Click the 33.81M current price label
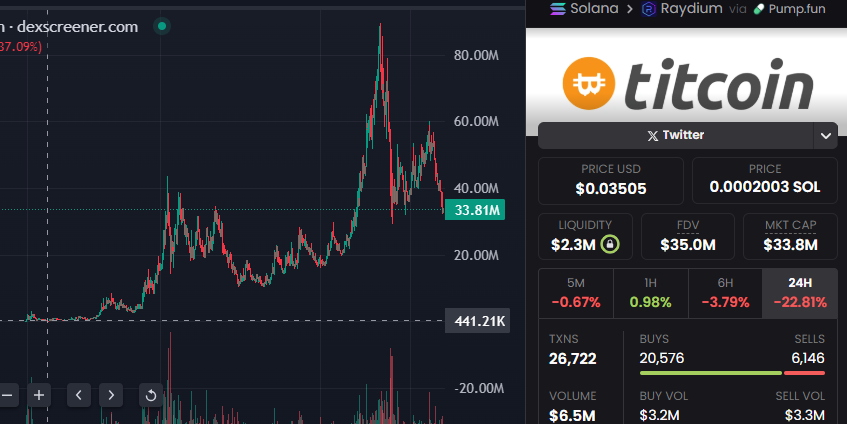This screenshot has width=847, height=424. pos(475,210)
